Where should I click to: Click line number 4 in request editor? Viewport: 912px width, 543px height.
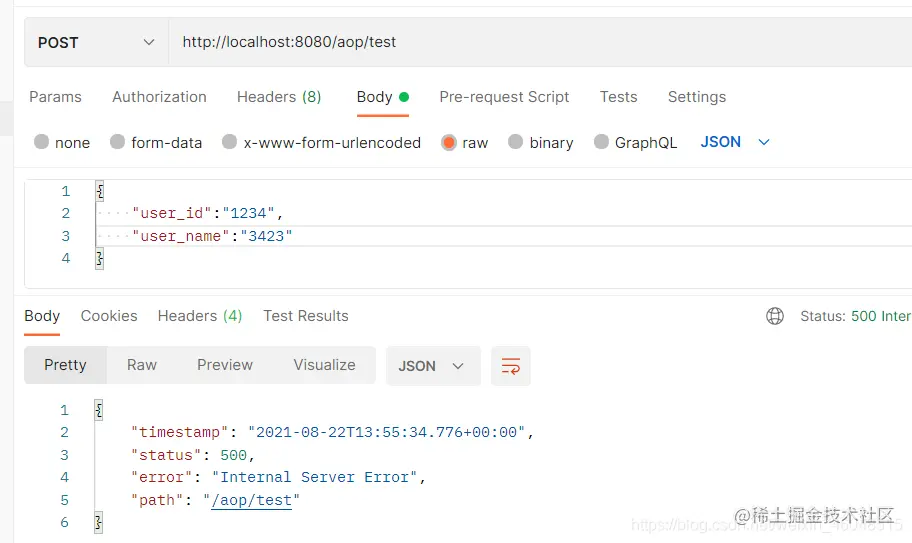(x=66, y=259)
